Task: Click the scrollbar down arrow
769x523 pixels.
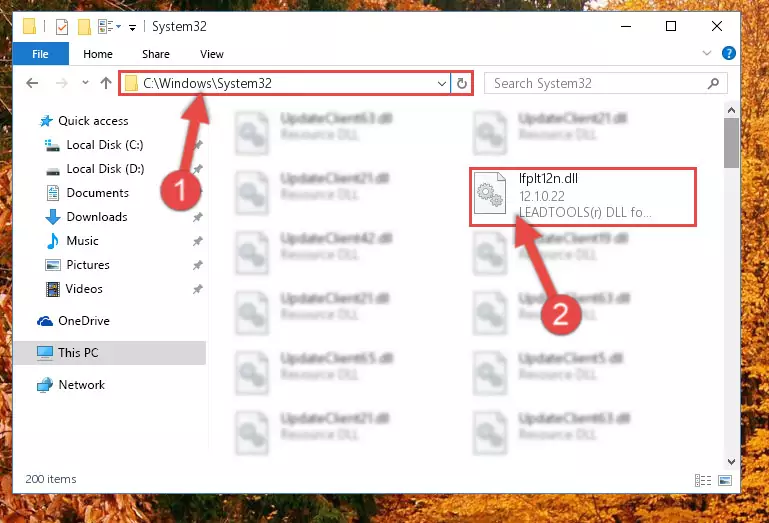Action: (x=731, y=461)
